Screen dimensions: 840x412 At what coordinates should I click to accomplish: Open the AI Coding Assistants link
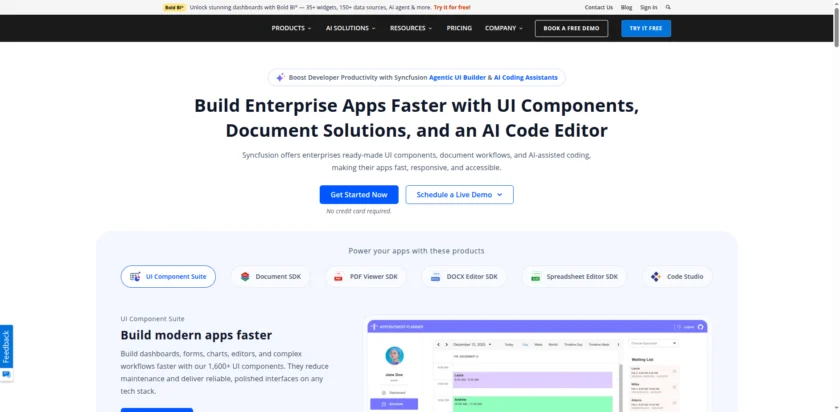[526, 78]
